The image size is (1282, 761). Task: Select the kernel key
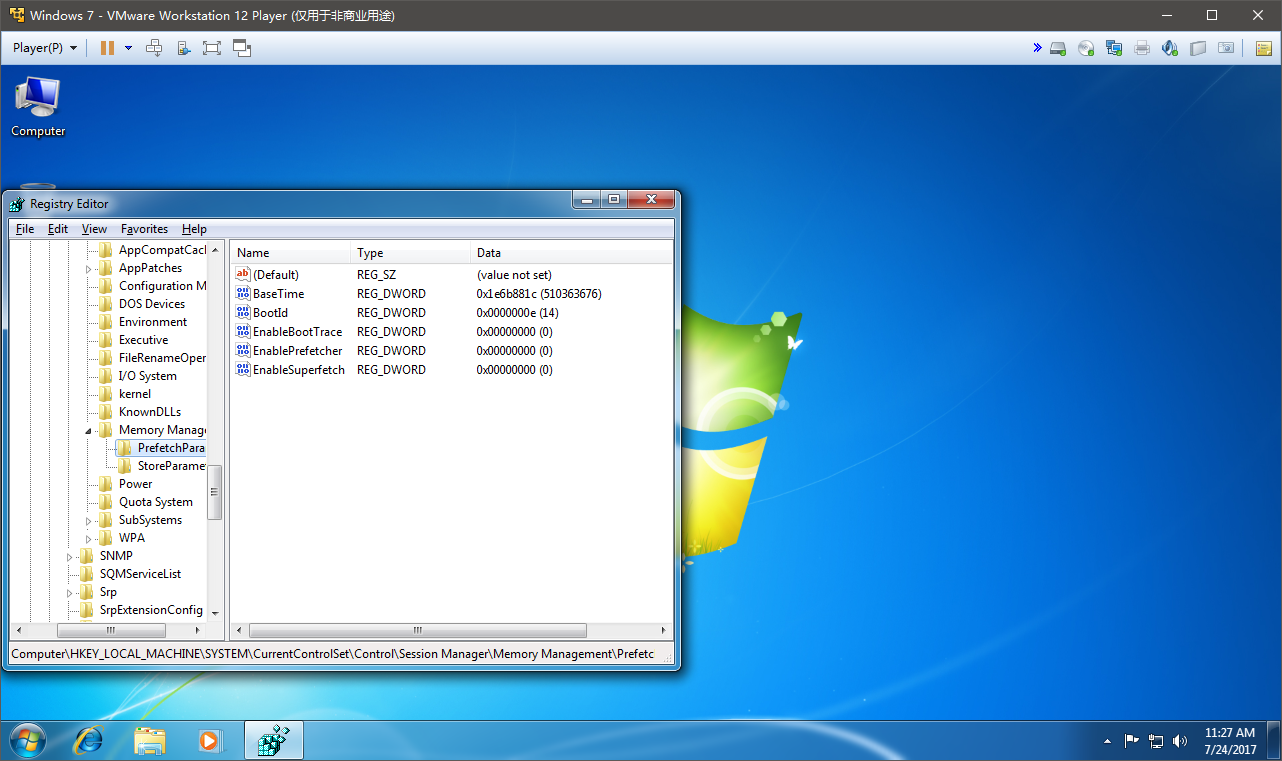point(134,394)
